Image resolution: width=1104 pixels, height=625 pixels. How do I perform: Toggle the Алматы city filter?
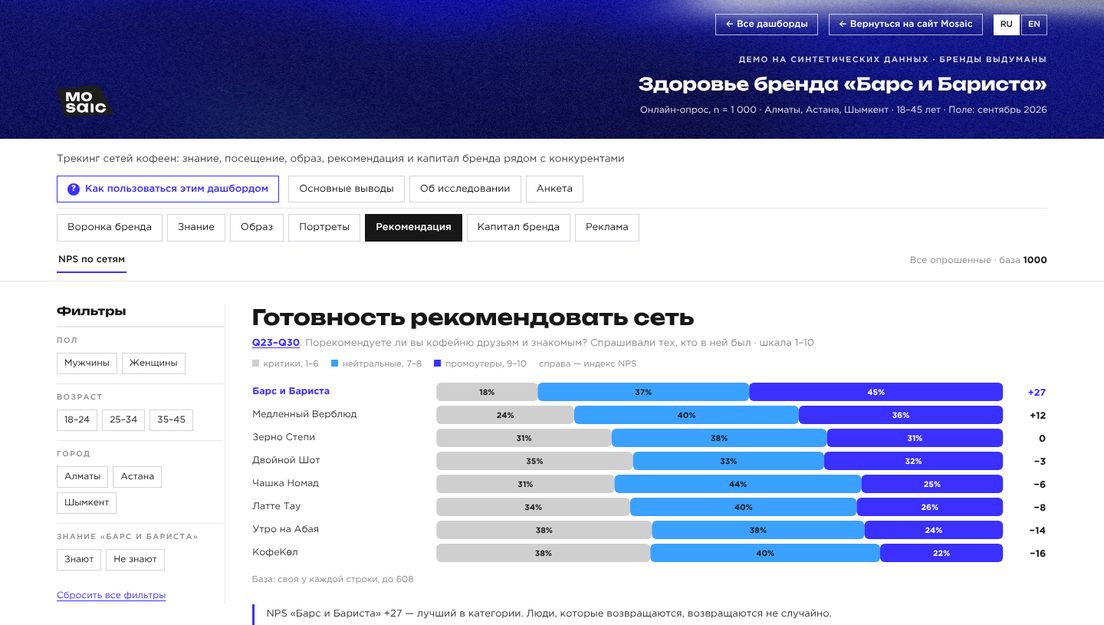[x=82, y=476]
